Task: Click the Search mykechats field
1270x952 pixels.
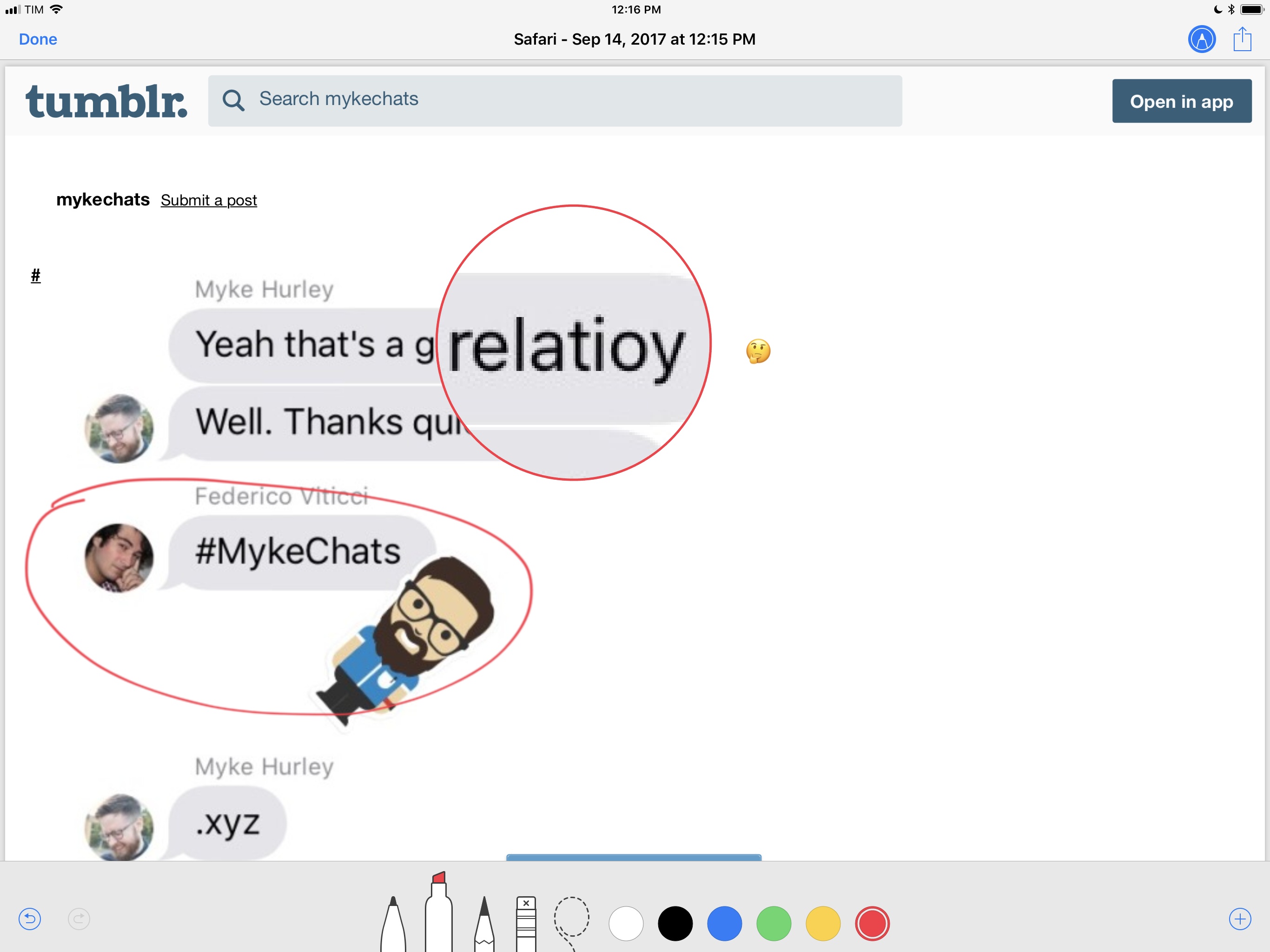Action: [555, 100]
